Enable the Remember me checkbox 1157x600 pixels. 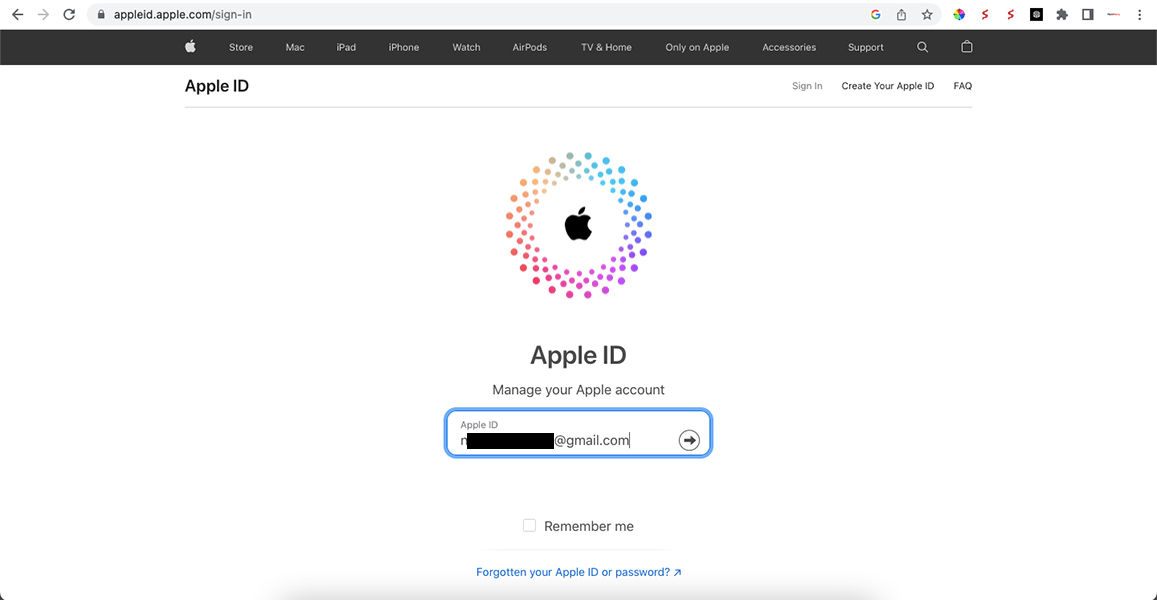click(x=529, y=525)
